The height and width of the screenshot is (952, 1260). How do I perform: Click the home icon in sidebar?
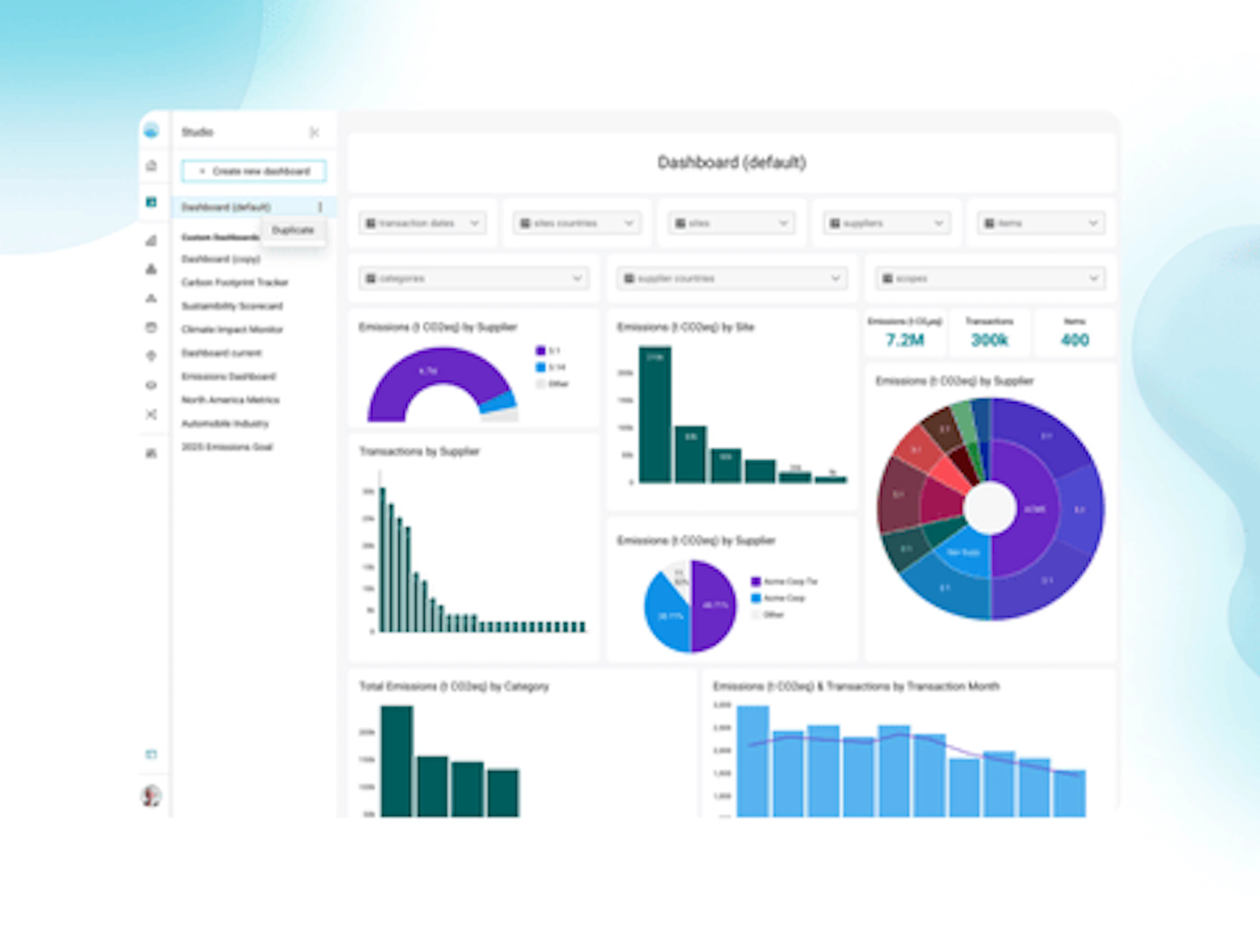(151, 166)
